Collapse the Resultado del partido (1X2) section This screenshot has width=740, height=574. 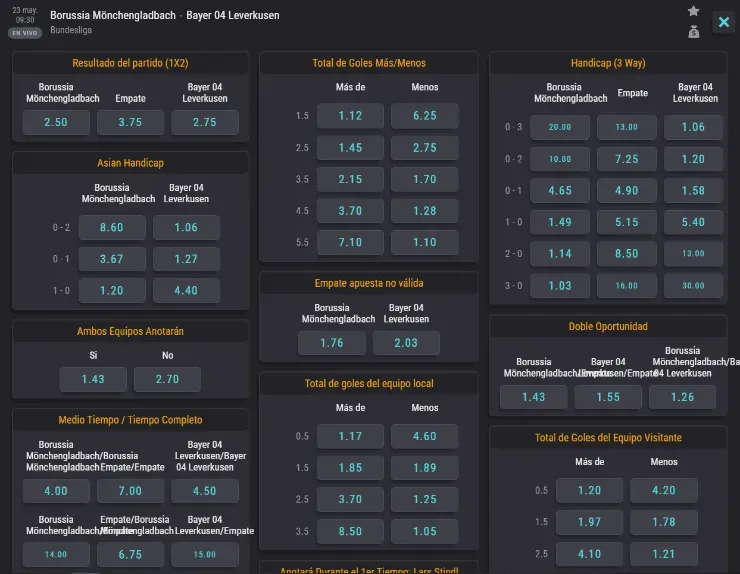[130, 63]
